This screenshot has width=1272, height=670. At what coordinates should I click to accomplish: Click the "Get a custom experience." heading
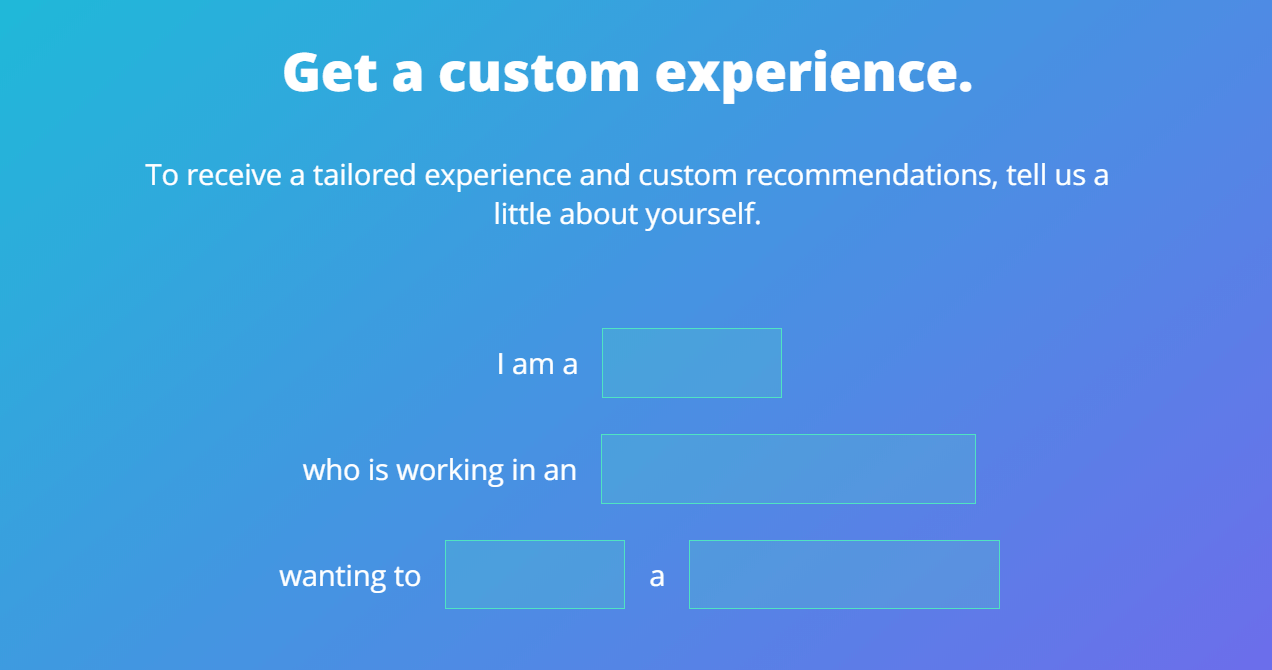[628, 72]
